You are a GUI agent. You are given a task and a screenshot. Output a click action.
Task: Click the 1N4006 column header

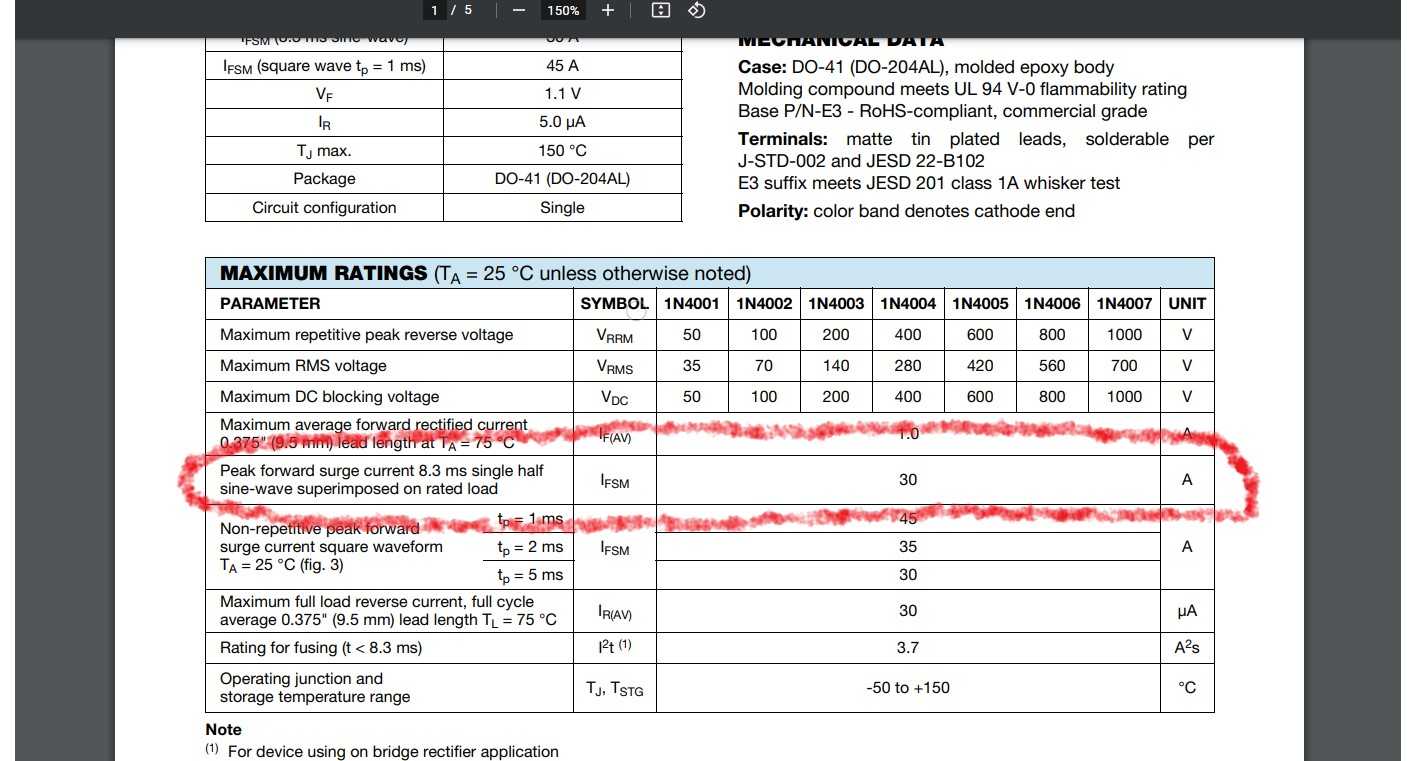[x=1052, y=303]
